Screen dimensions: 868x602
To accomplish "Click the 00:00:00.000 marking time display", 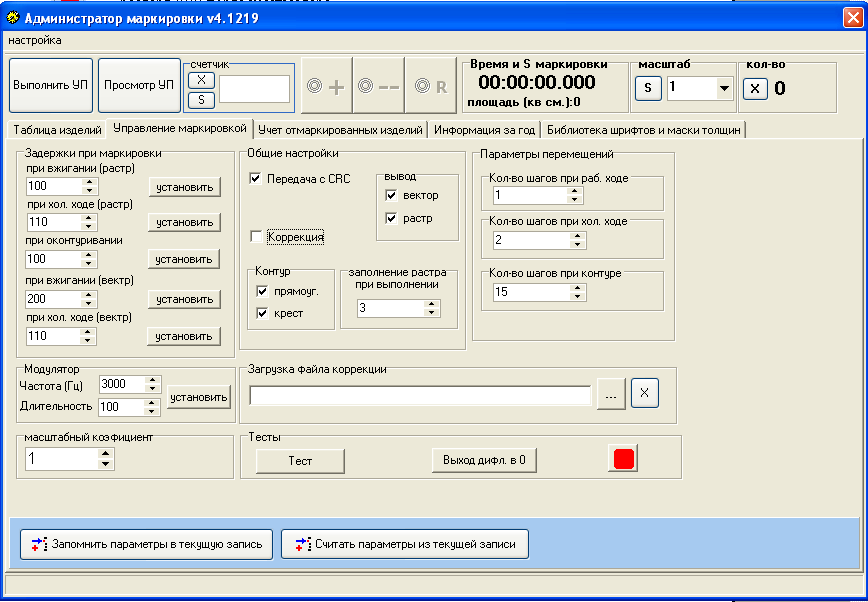I will pyautogui.click(x=537, y=83).
